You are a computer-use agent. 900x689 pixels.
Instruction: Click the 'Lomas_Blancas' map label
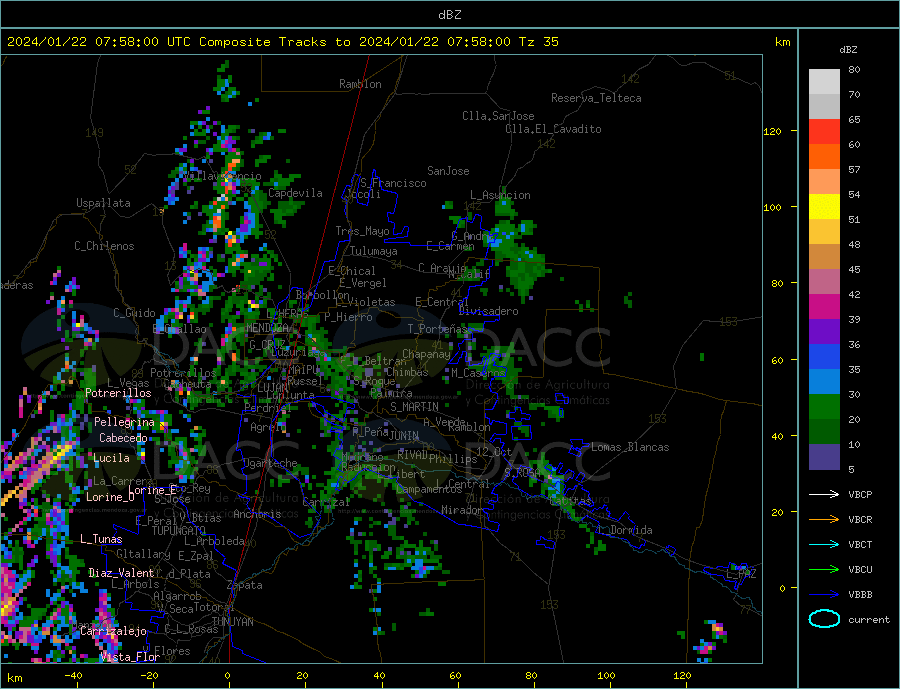coord(630,447)
